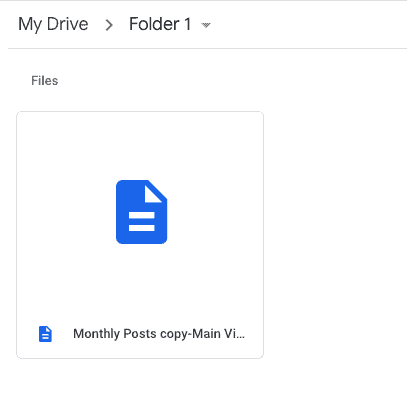Screen dimensions: 407x398
Task: Click breadcrumb chevron after My Drive
Action: tap(109, 25)
